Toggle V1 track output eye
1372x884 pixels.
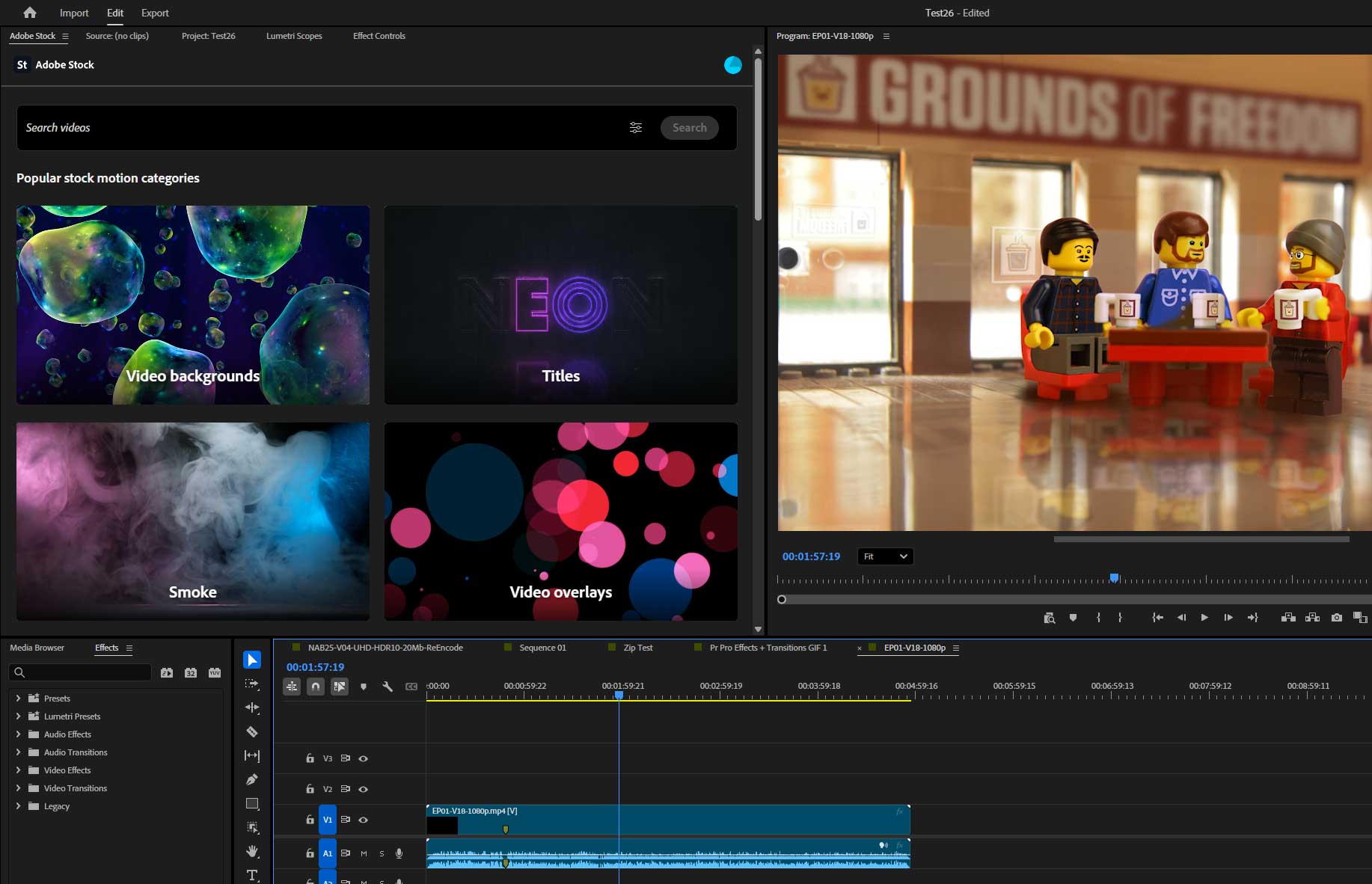(x=364, y=820)
